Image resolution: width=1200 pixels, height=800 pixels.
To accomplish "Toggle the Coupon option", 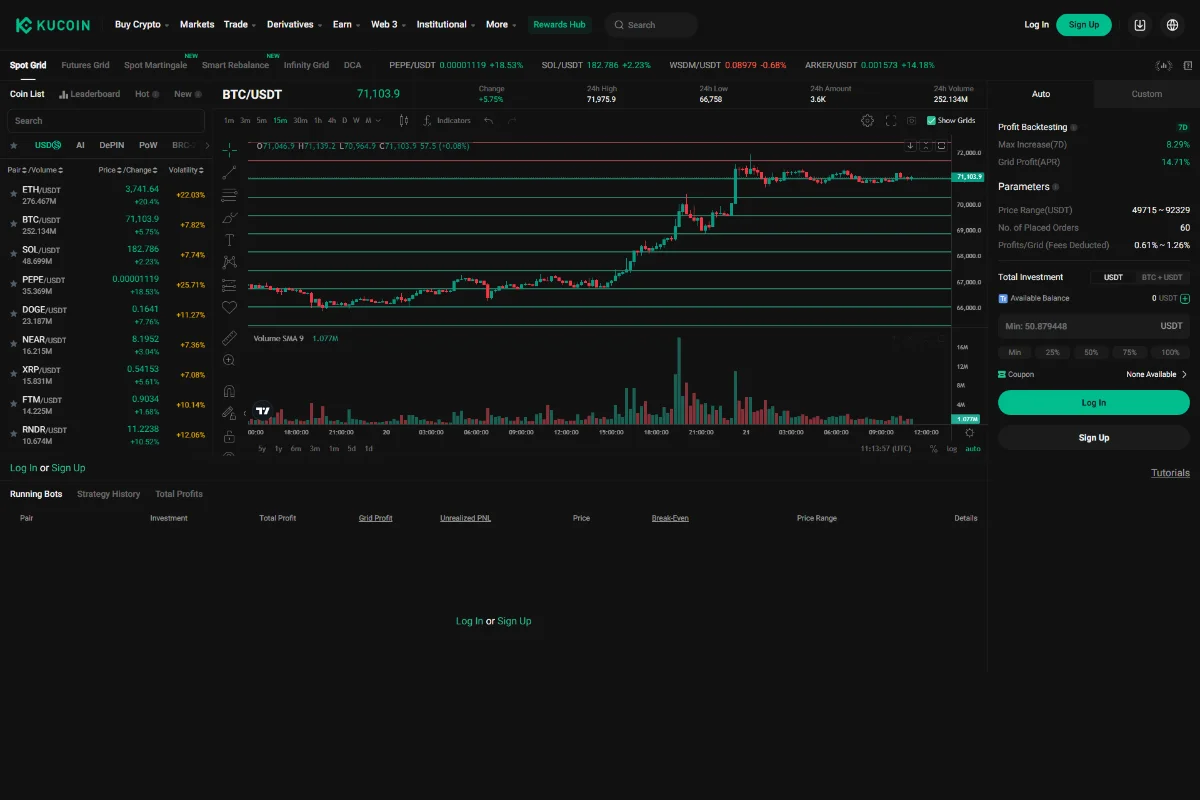I will point(1022,374).
